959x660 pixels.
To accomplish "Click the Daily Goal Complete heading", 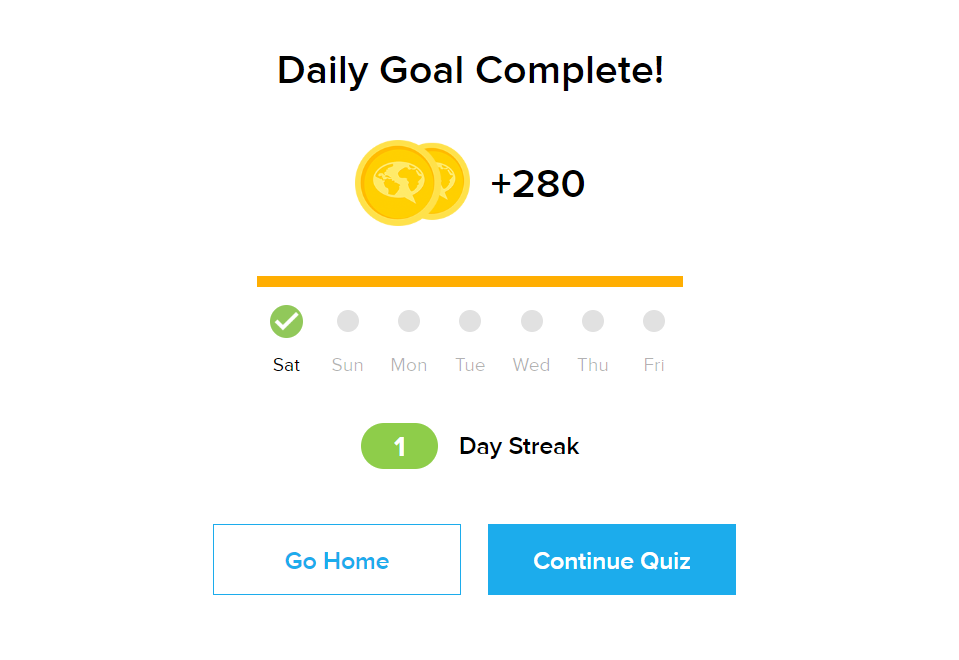I will [470, 71].
